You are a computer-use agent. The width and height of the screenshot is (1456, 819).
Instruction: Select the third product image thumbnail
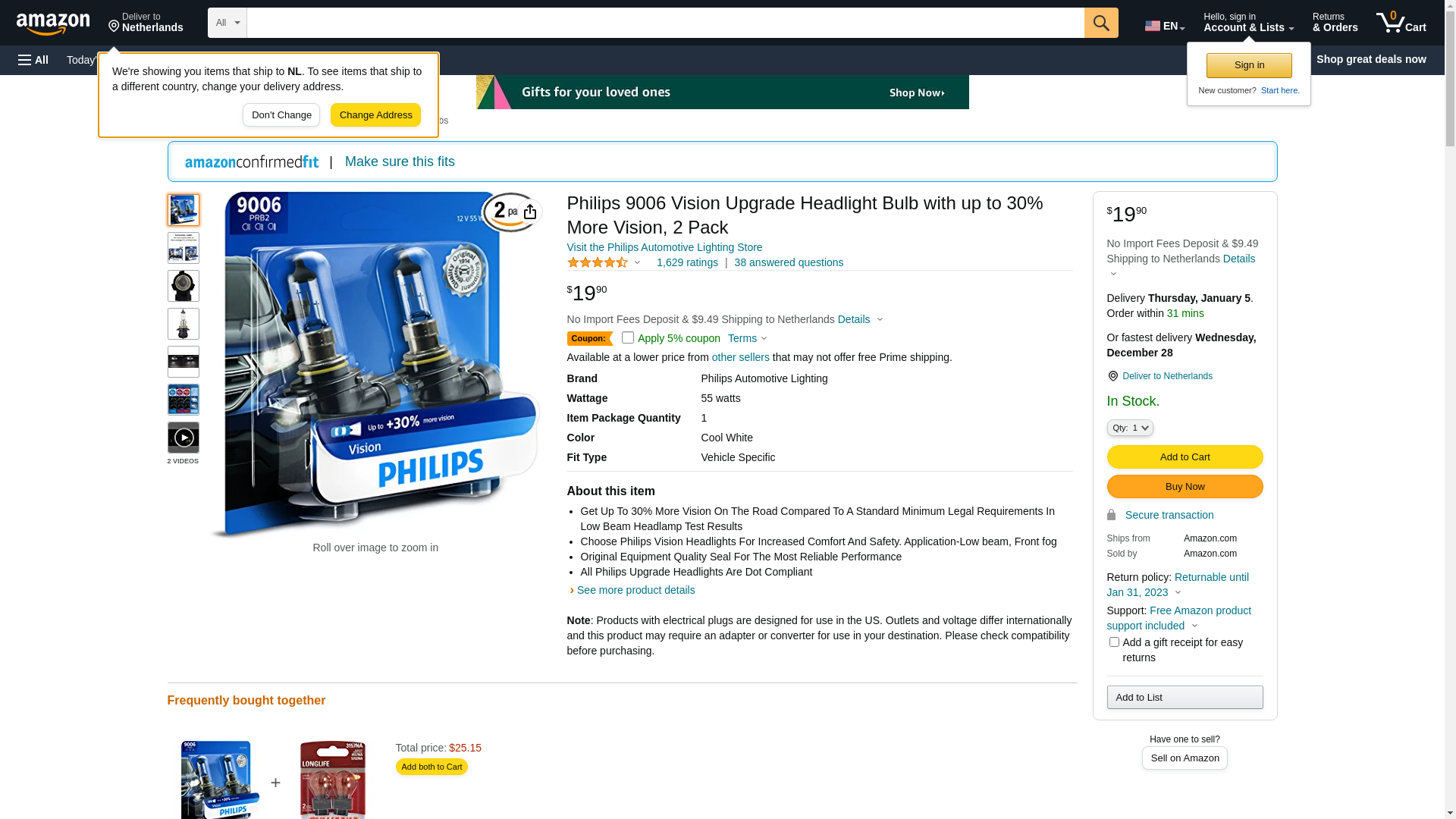click(184, 286)
